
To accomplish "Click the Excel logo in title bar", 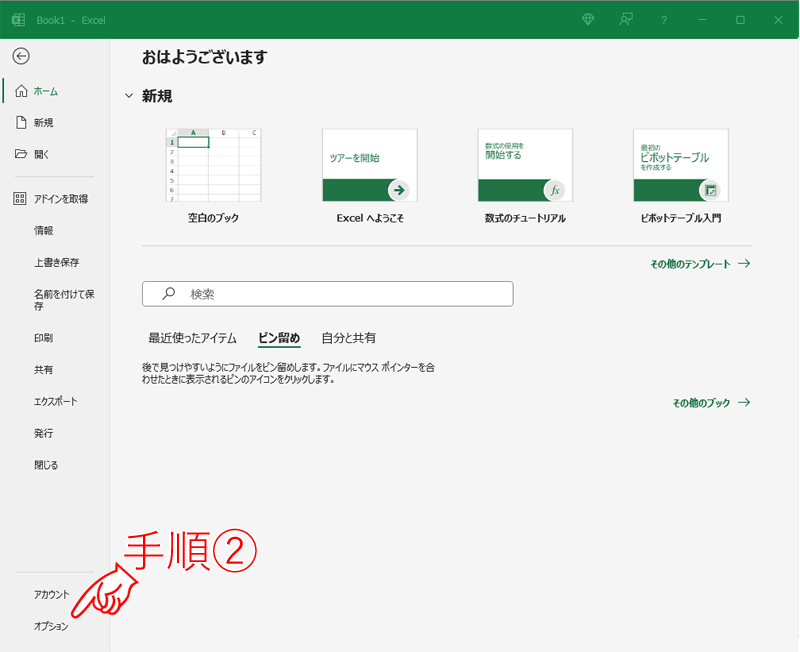I will pyautogui.click(x=18, y=20).
